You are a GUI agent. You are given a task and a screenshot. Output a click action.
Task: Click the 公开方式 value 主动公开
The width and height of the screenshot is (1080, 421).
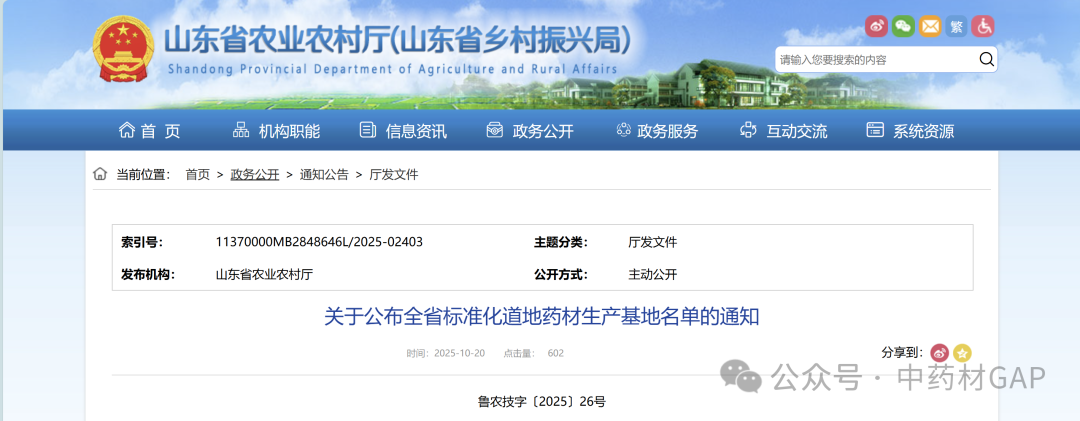pos(652,274)
